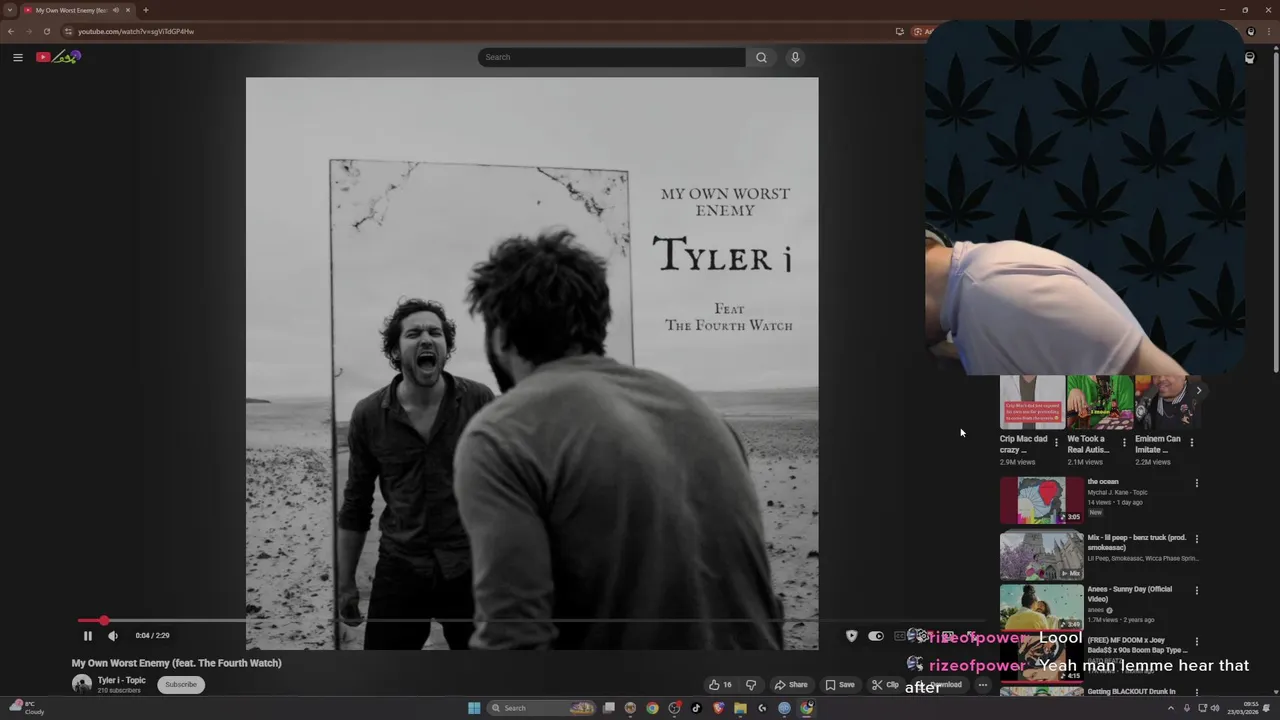Open a new browser tab with plus

click(146, 10)
